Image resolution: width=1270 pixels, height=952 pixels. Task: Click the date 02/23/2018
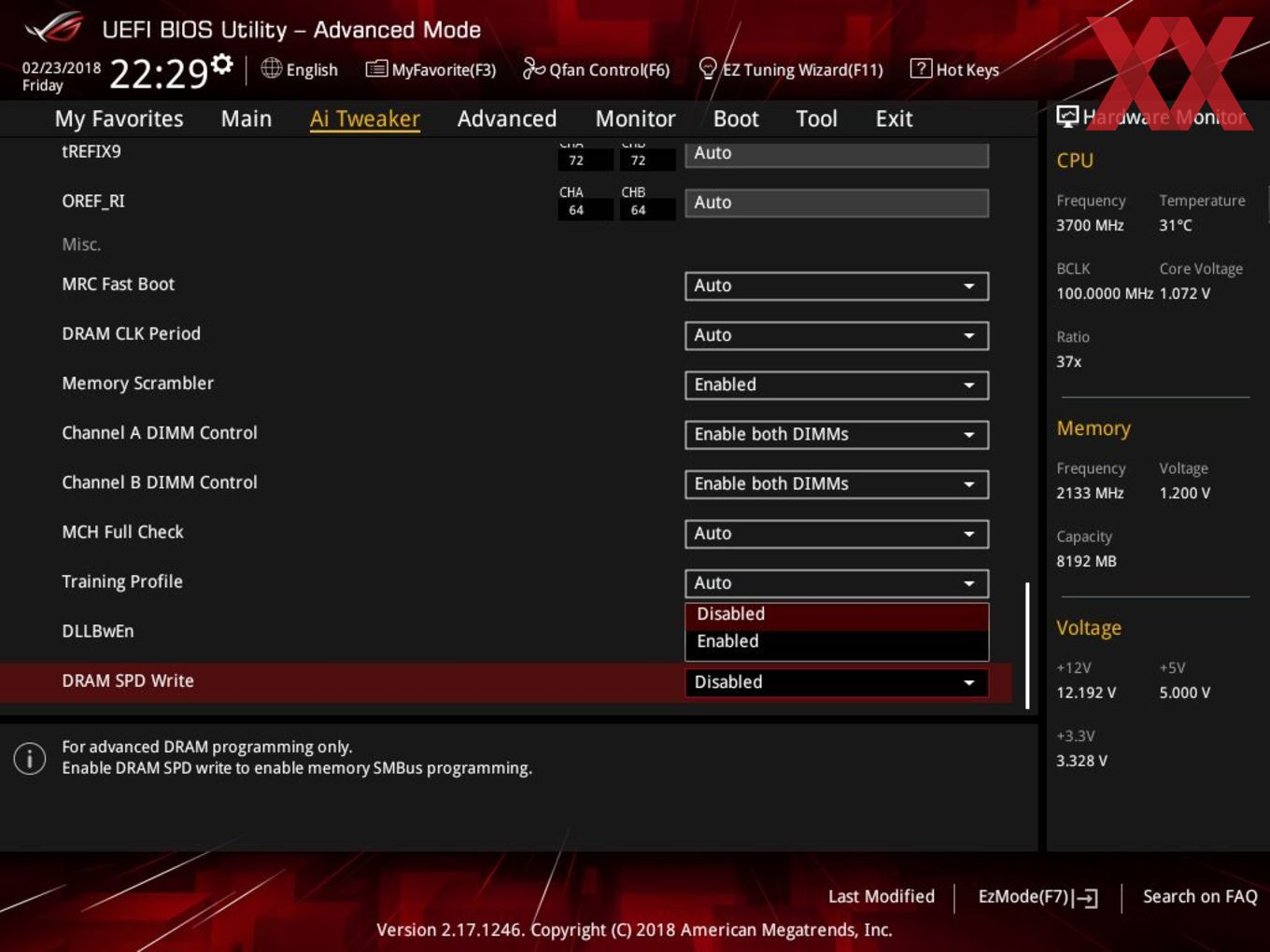[x=62, y=67]
